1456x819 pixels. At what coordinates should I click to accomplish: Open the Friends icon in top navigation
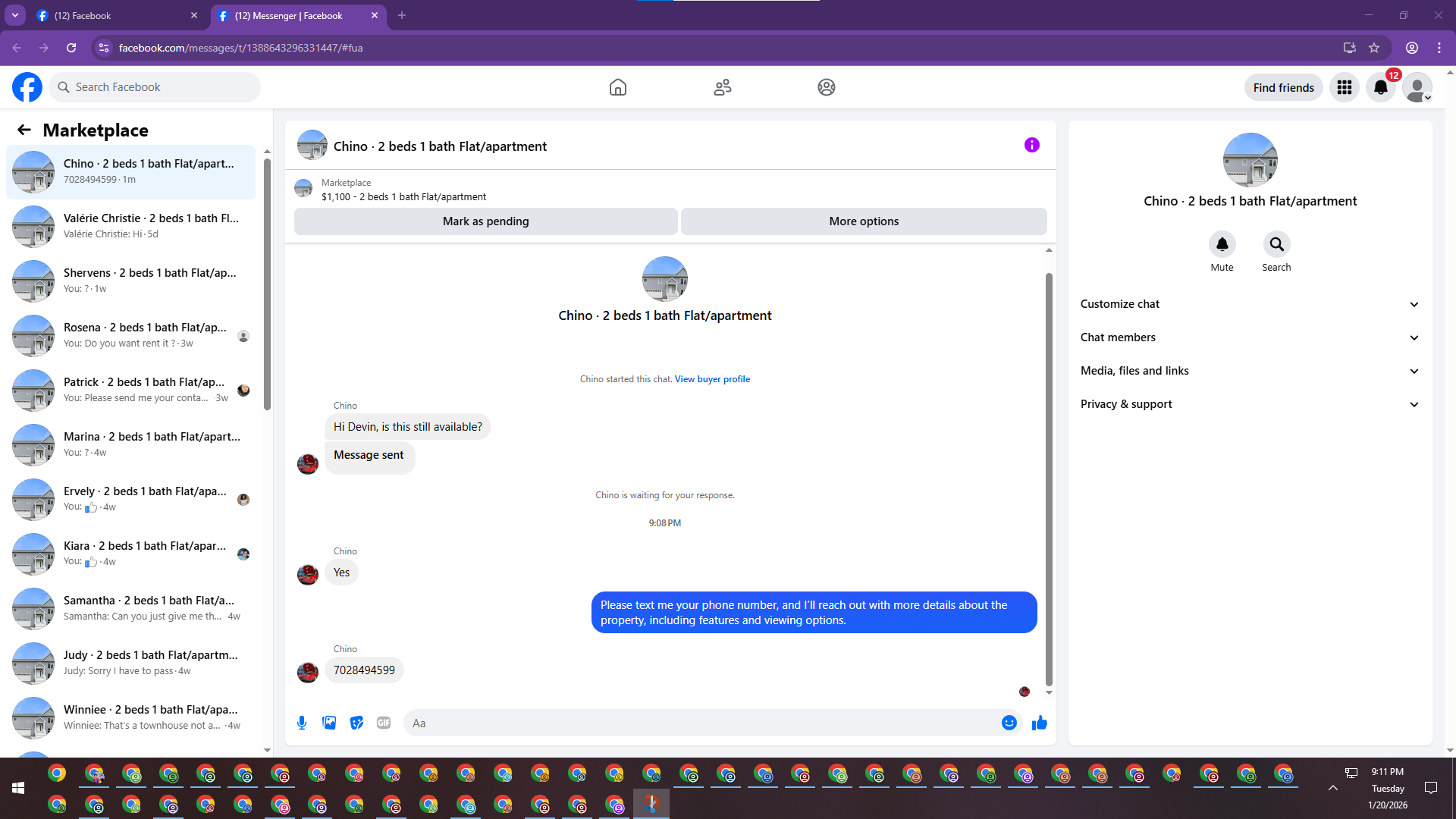723,87
